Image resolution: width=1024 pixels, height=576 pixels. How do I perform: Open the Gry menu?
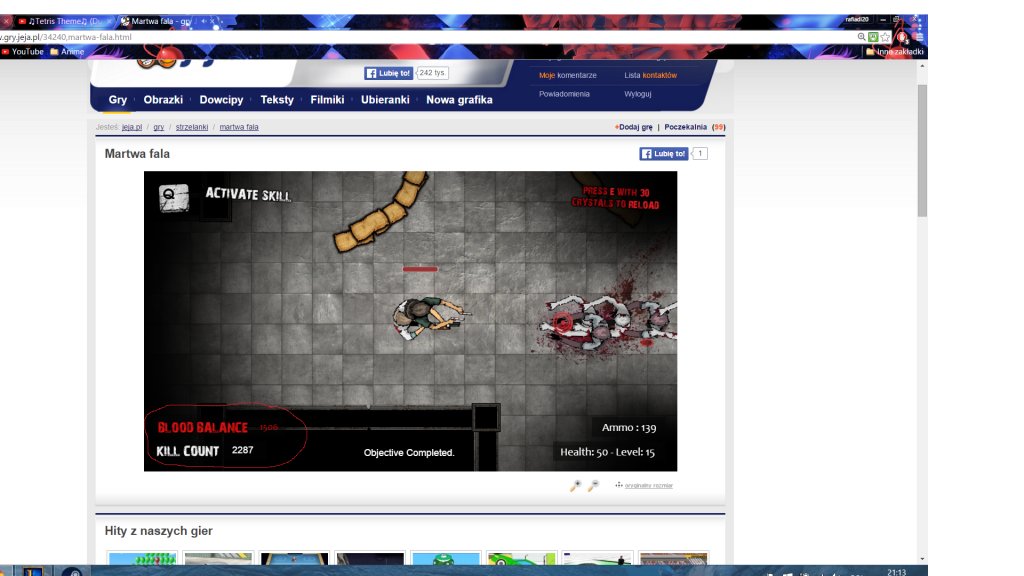[118, 100]
